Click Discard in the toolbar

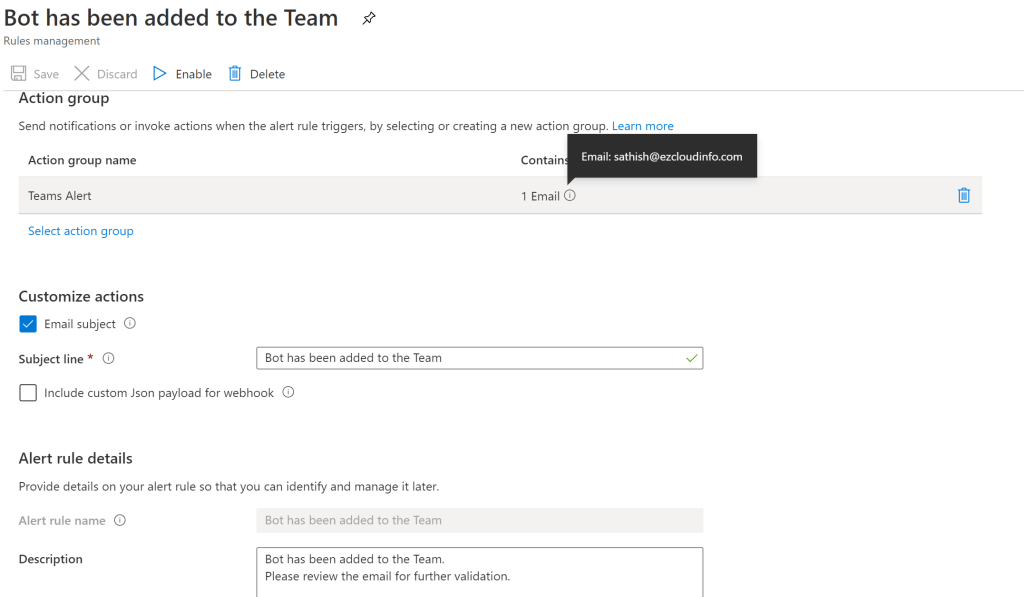pyautogui.click(x=106, y=74)
